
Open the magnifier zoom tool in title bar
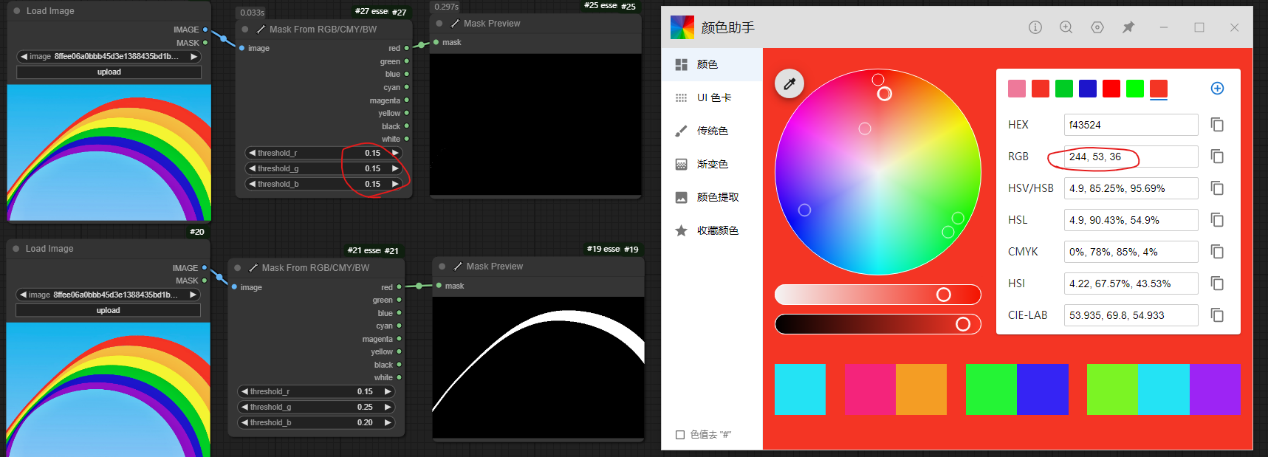tap(1066, 27)
